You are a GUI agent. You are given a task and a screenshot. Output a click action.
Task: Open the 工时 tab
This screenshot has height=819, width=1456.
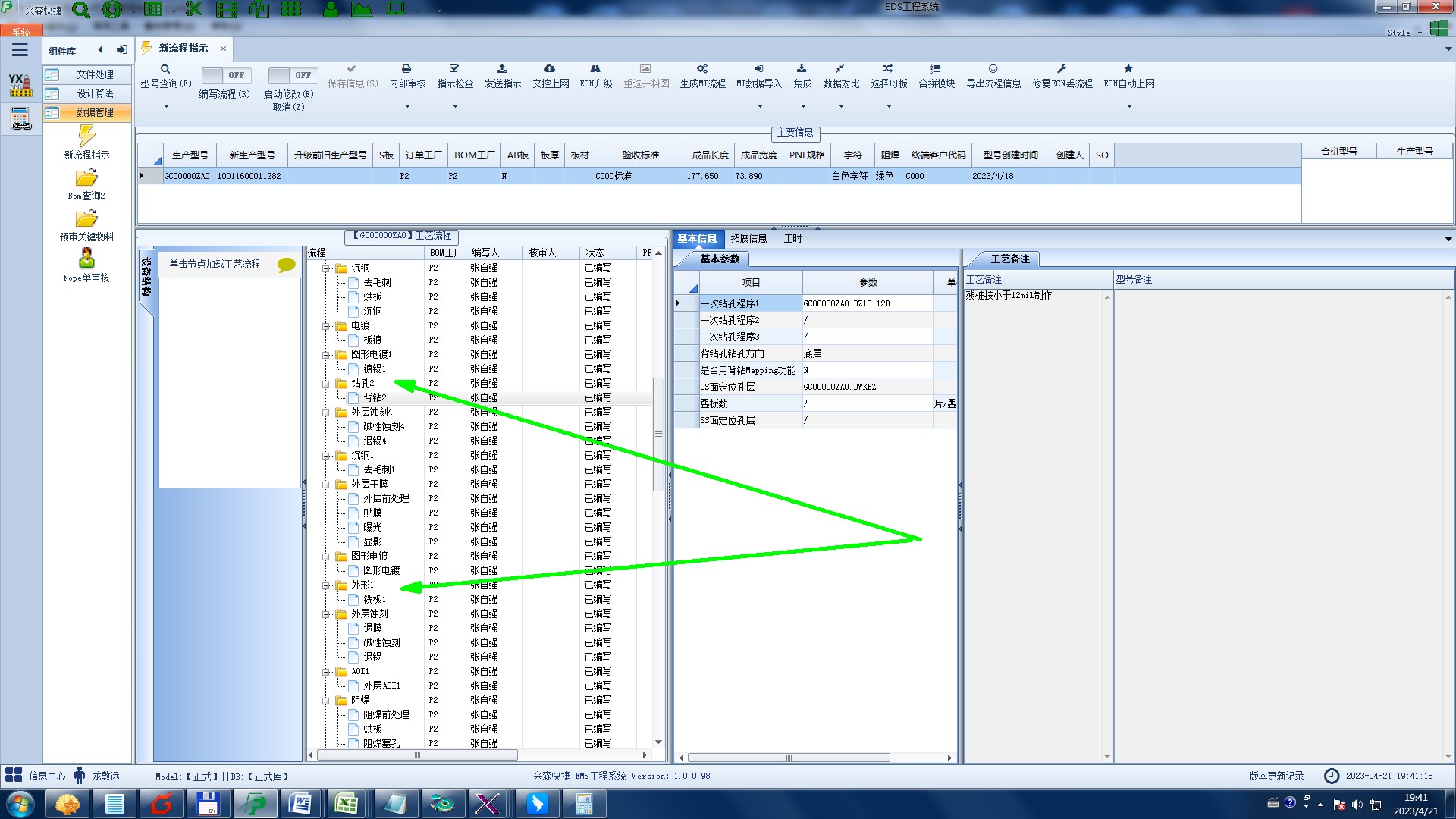[792, 238]
